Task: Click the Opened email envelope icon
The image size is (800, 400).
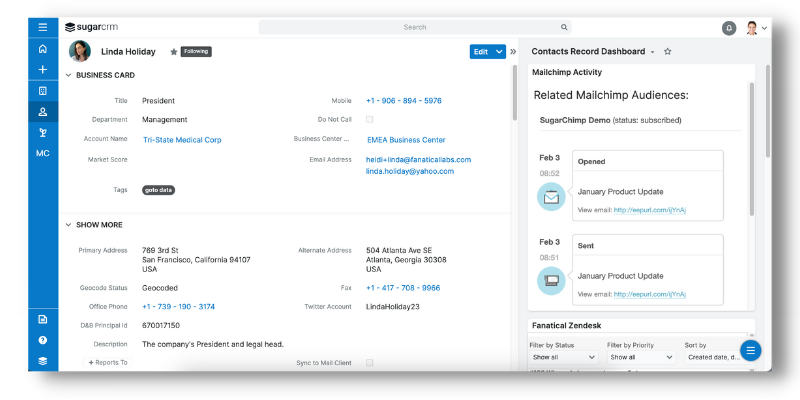Action: pos(551,196)
